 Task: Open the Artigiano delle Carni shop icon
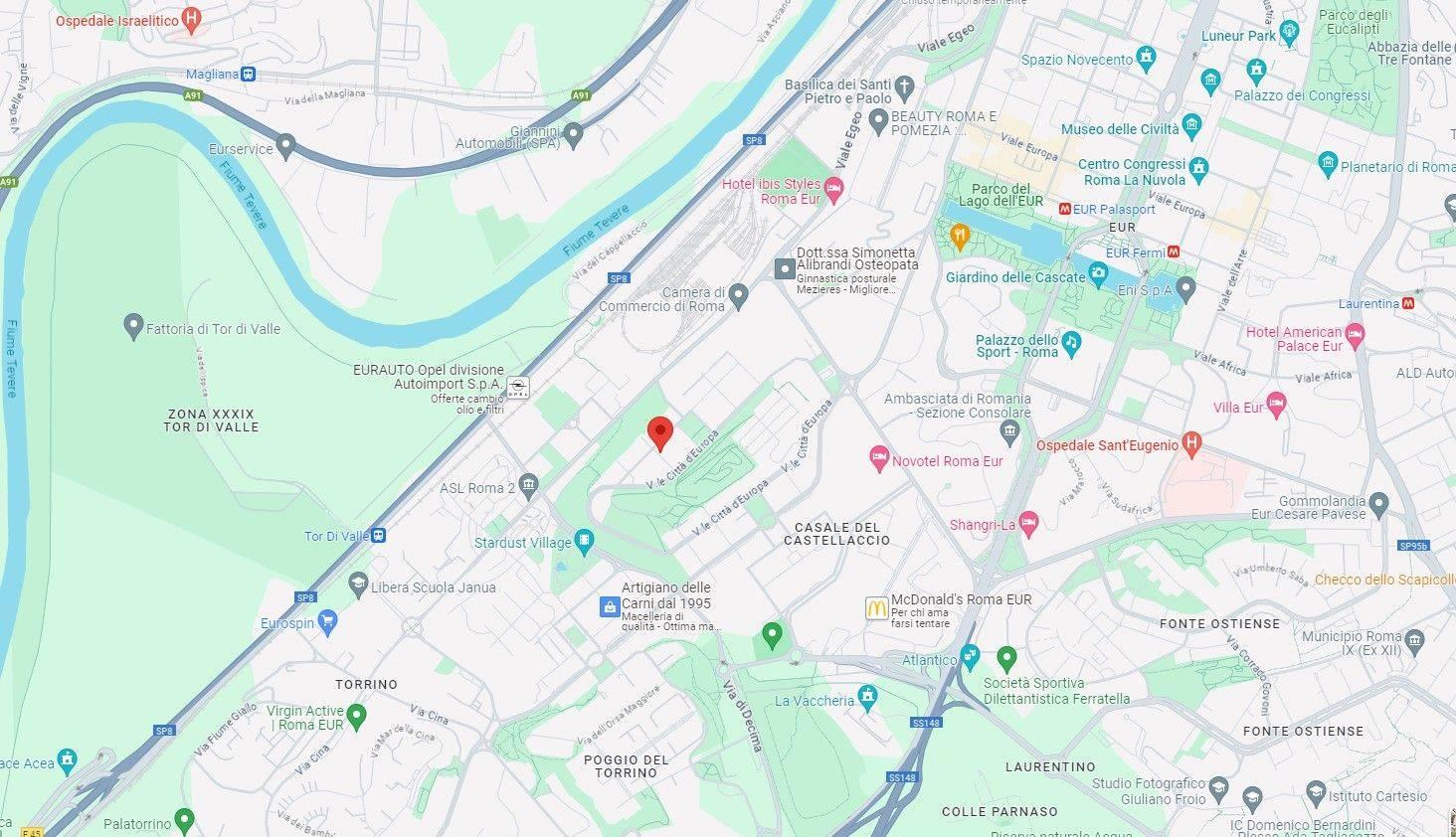tap(609, 606)
